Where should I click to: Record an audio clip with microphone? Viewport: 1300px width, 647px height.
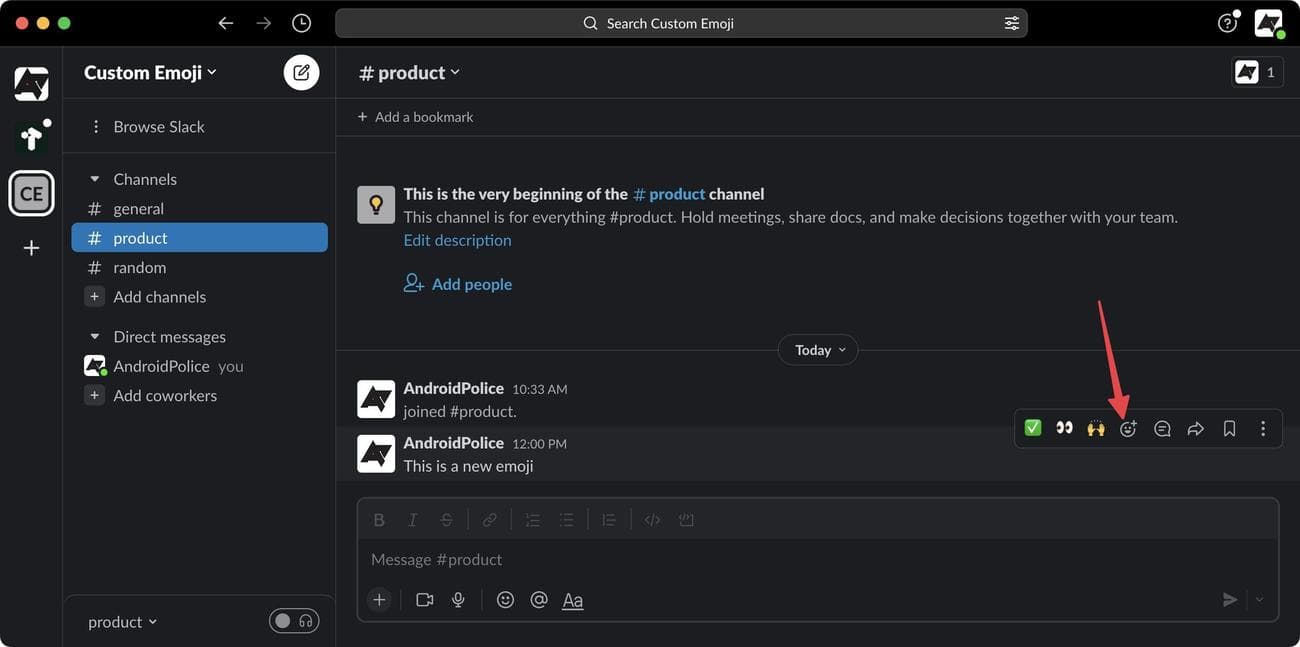(458, 600)
